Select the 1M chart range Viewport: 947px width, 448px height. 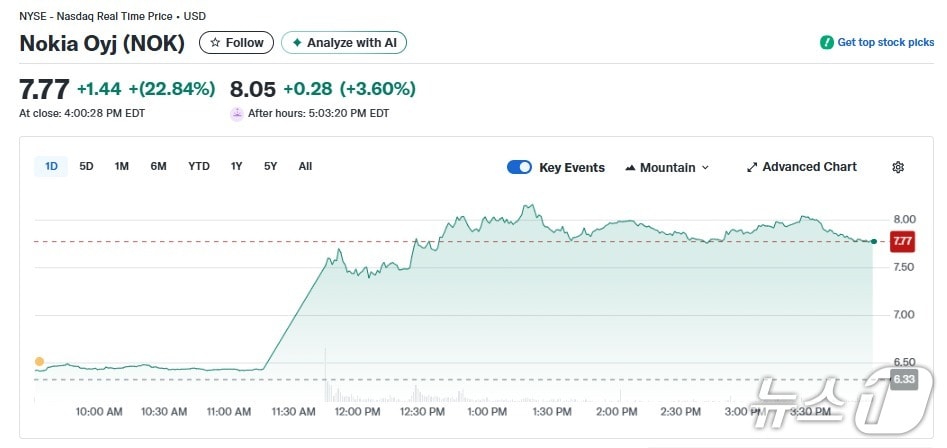point(122,166)
